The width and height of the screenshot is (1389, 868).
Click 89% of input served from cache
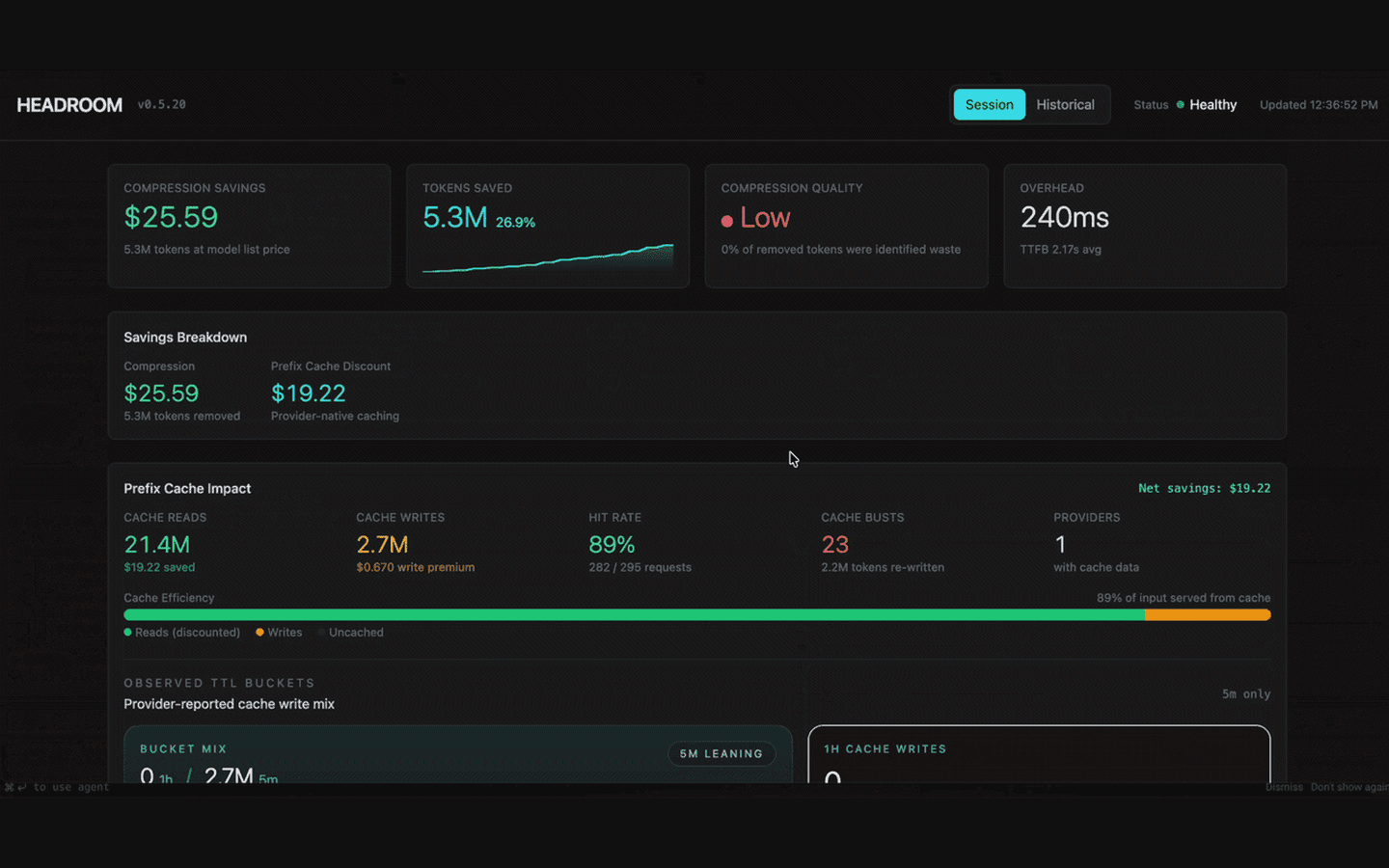pos(1184,598)
